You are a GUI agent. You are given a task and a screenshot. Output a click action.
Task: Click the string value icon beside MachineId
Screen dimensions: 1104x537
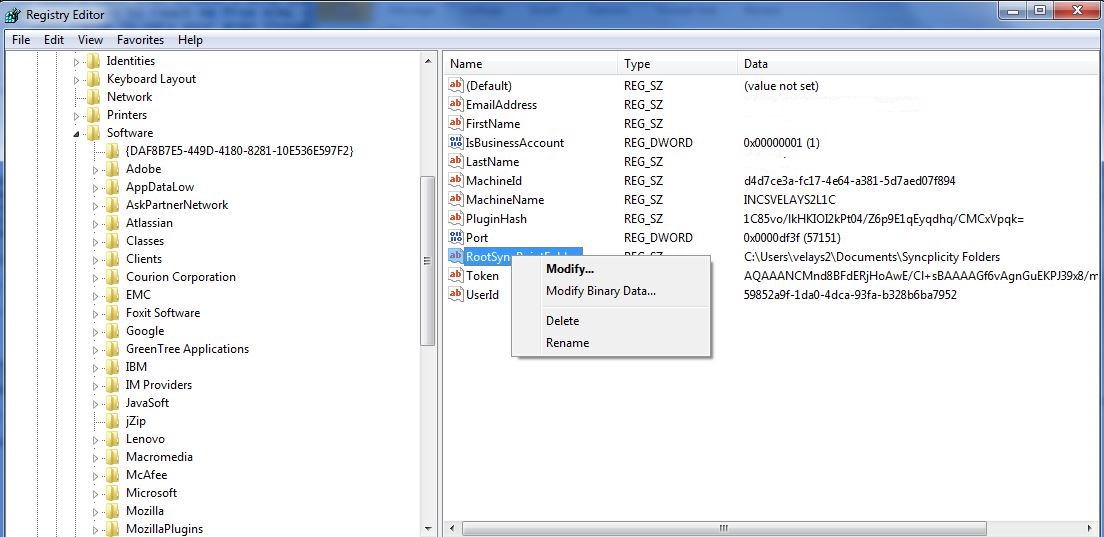[x=456, y=181]
